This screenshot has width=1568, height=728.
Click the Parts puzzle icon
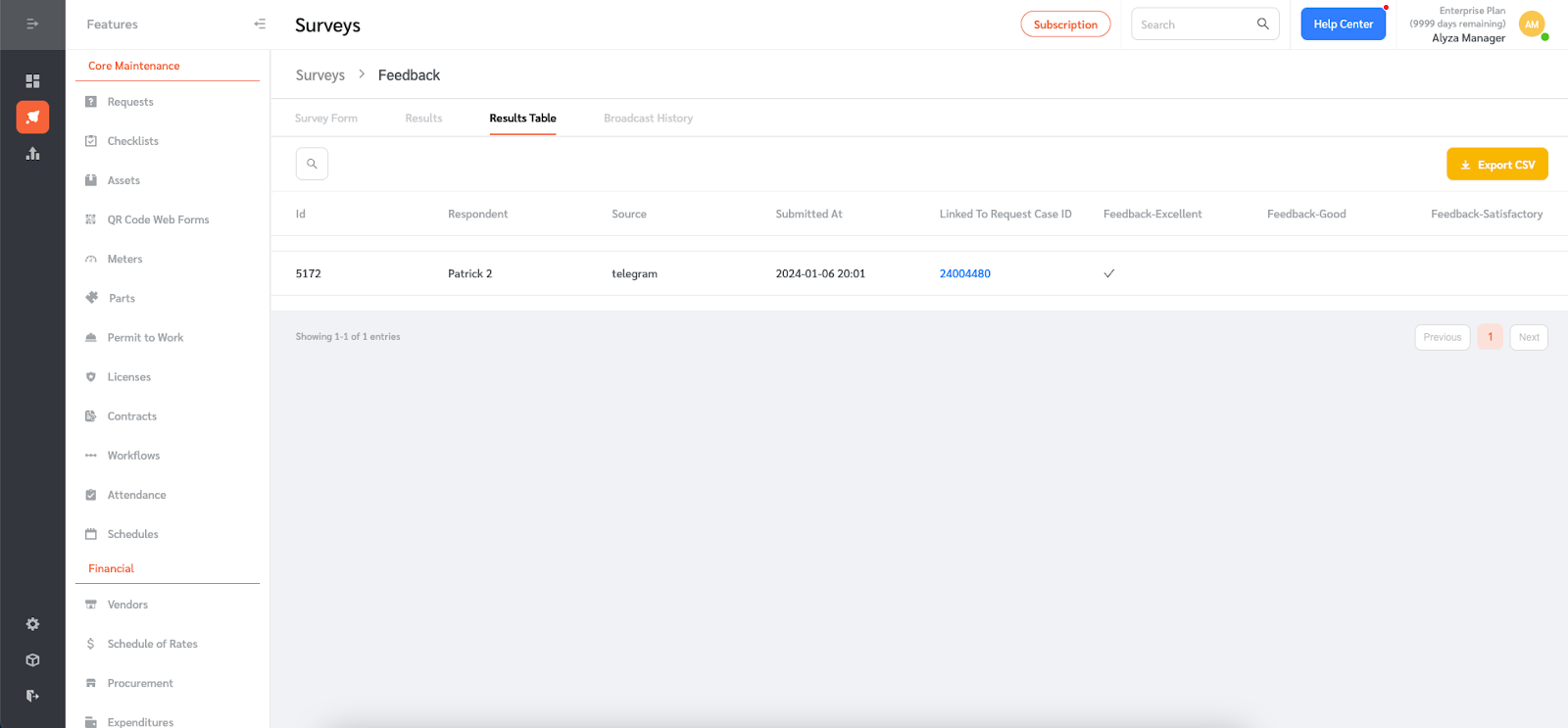(91, 298)
